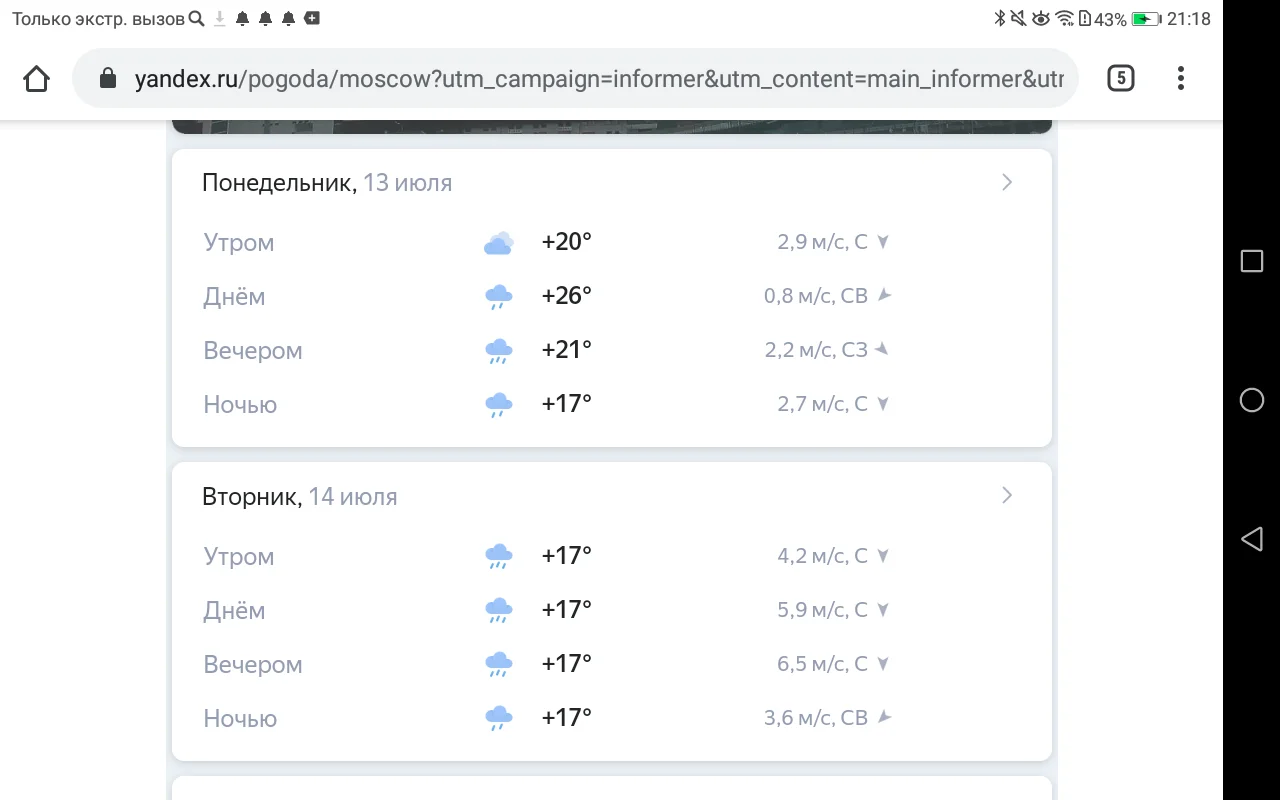Click the 13 июля date link
The image size is (1280, 800).
coord(408,182)
